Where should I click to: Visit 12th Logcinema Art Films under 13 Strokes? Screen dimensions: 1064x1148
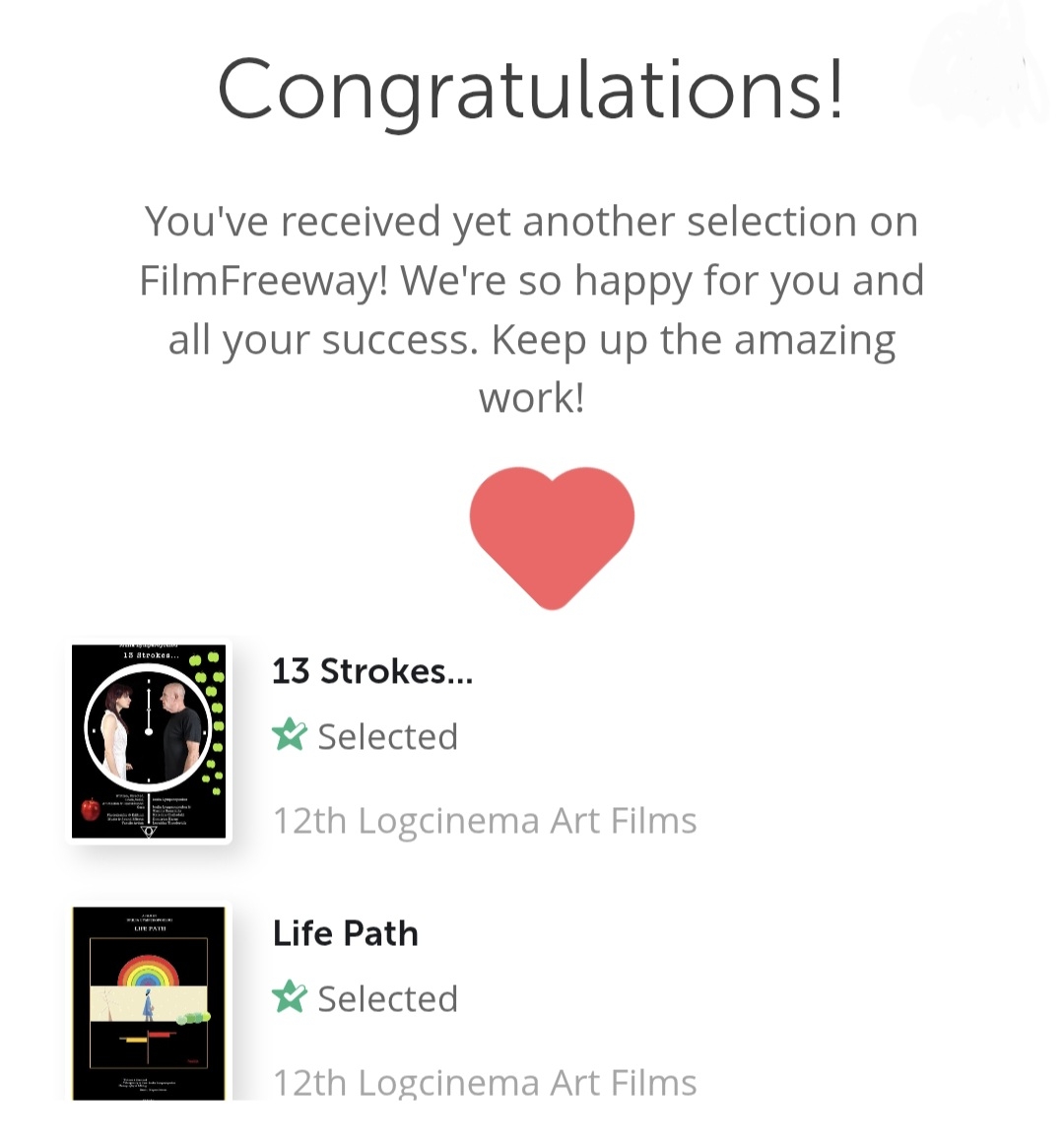[485, 820]
